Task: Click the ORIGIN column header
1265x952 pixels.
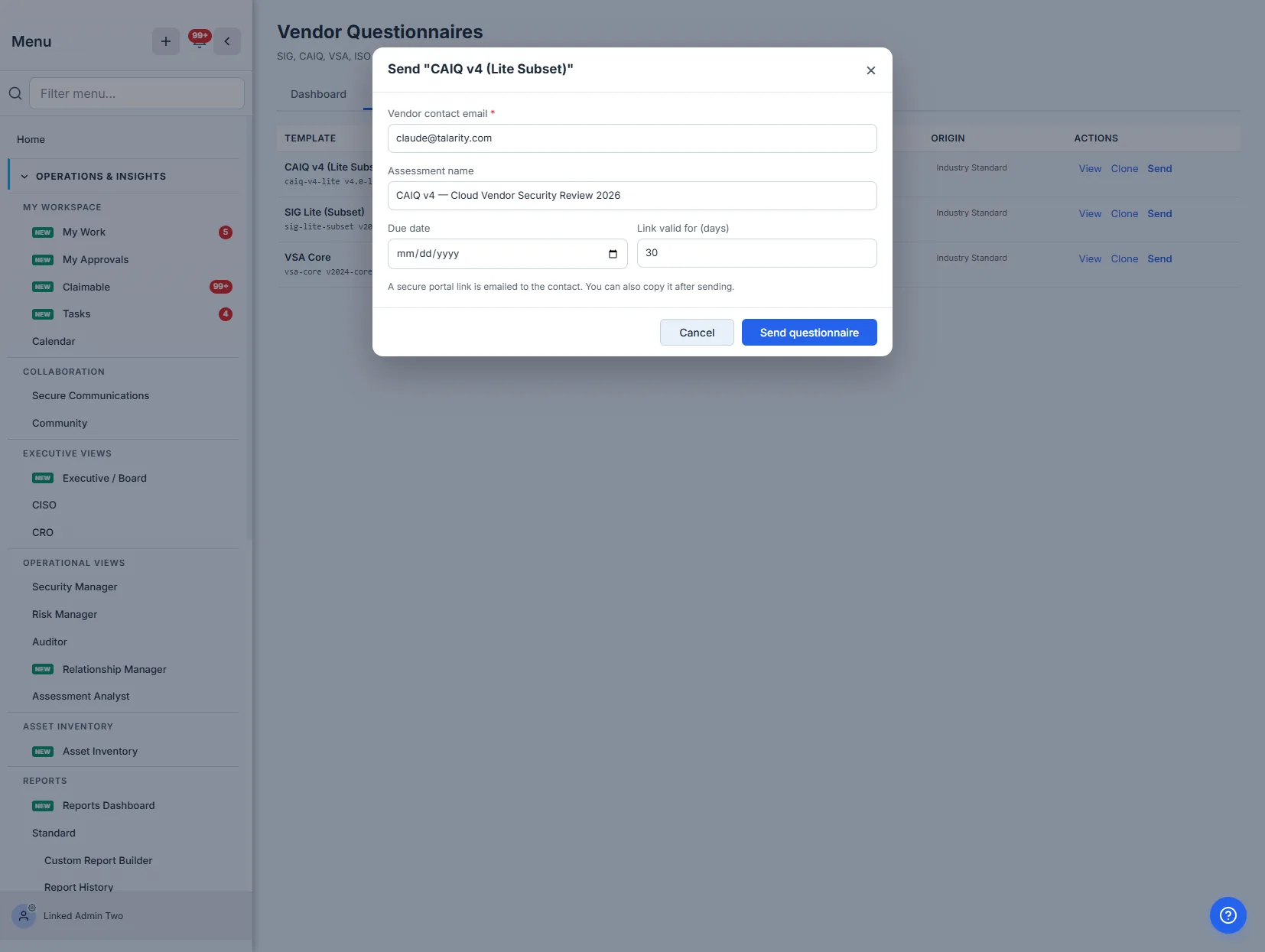Action: click(948, 138)
